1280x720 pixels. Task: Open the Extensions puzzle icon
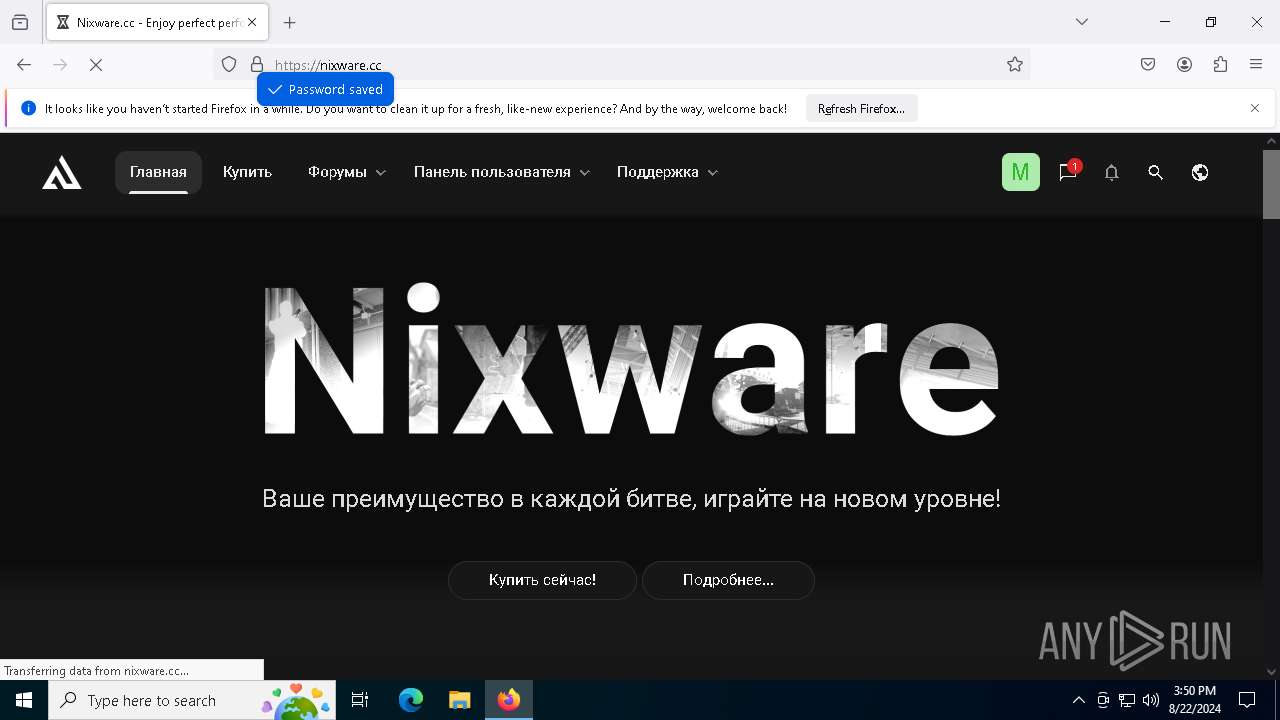[x=1220, y=64]
